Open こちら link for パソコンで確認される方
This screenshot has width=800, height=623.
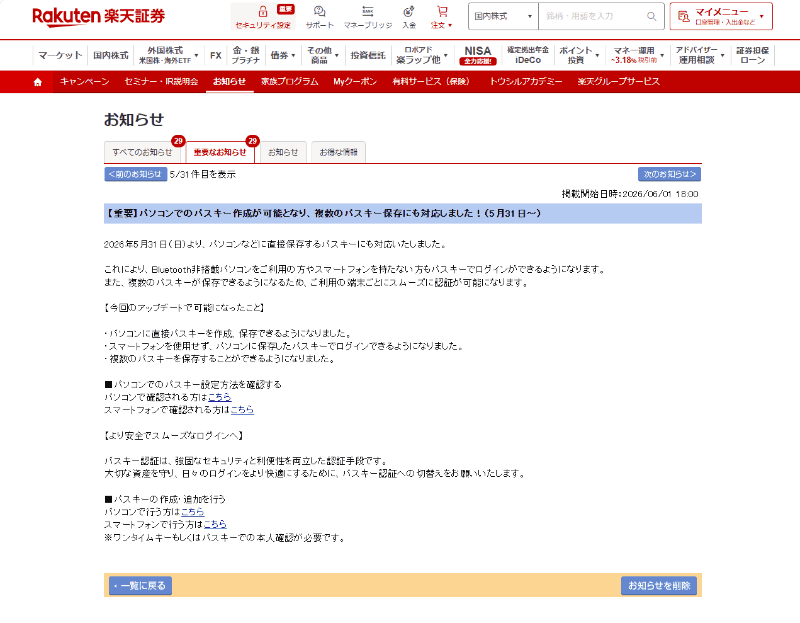pos(220,397)
